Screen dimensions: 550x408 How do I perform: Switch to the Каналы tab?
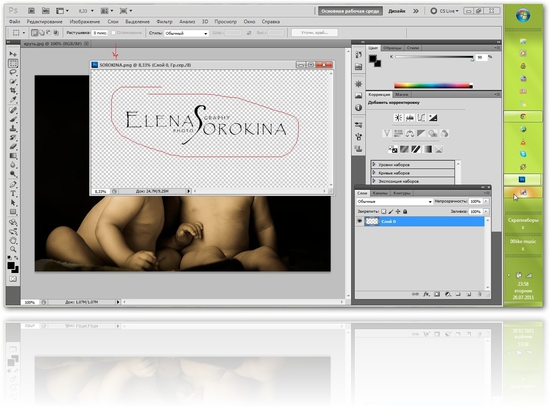pyautogui.click(x=380, y=193)
